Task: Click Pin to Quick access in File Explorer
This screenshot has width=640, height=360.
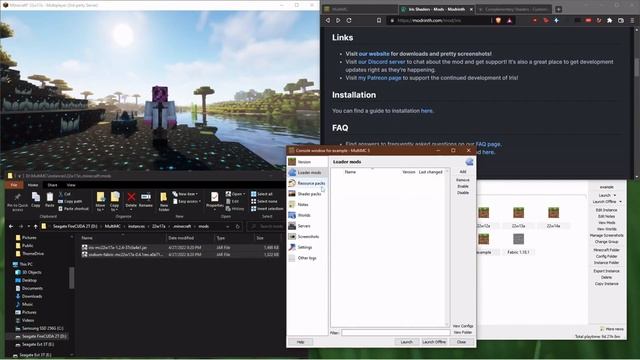Action: coord(17,202)
